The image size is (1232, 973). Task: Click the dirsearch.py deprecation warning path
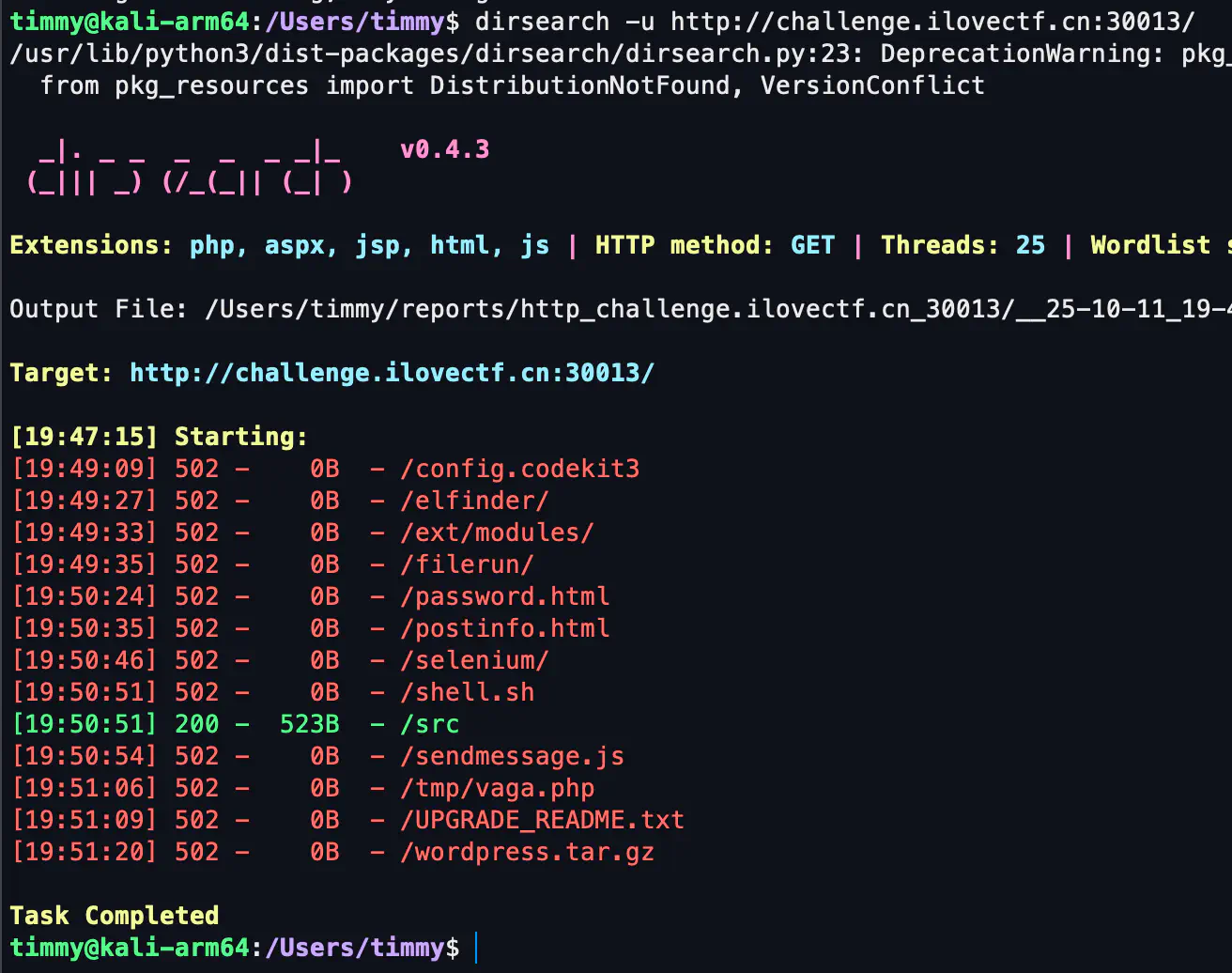[430, 54]
